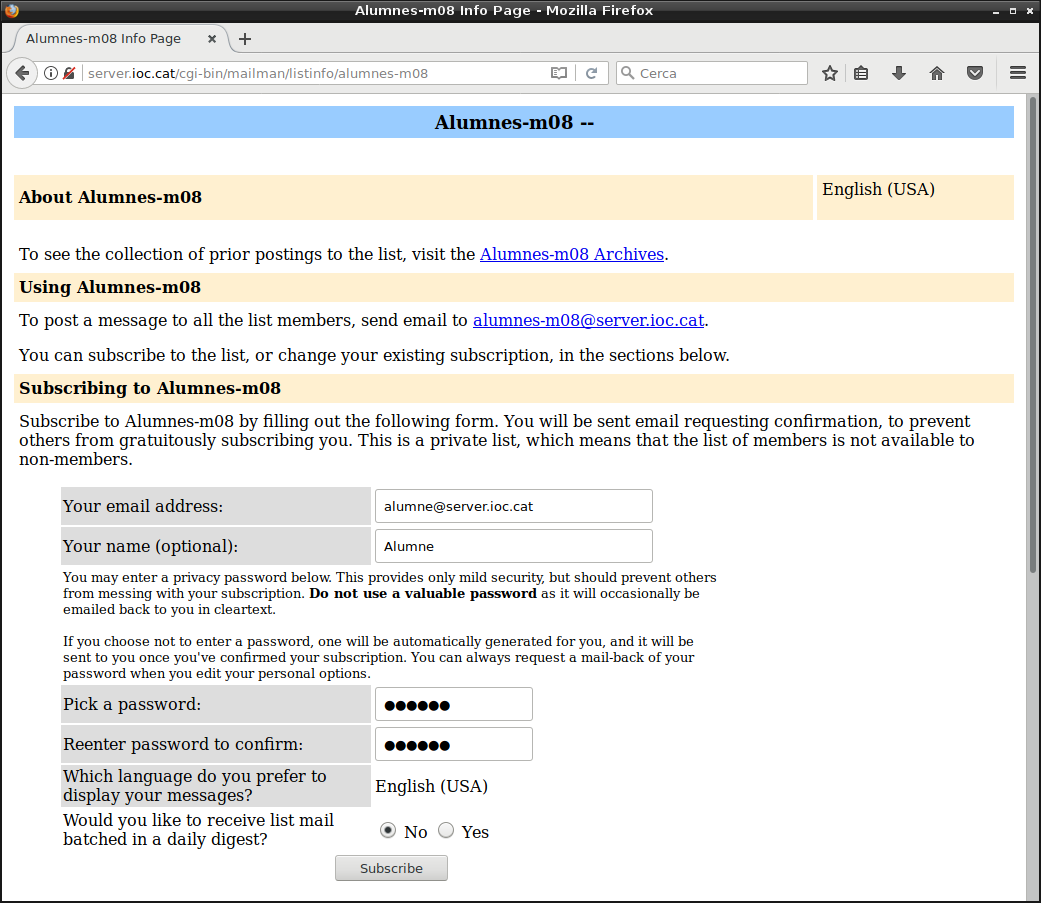Open the Firefox hamburger menu
The image size is (1041, 903).
(1018, 73)
